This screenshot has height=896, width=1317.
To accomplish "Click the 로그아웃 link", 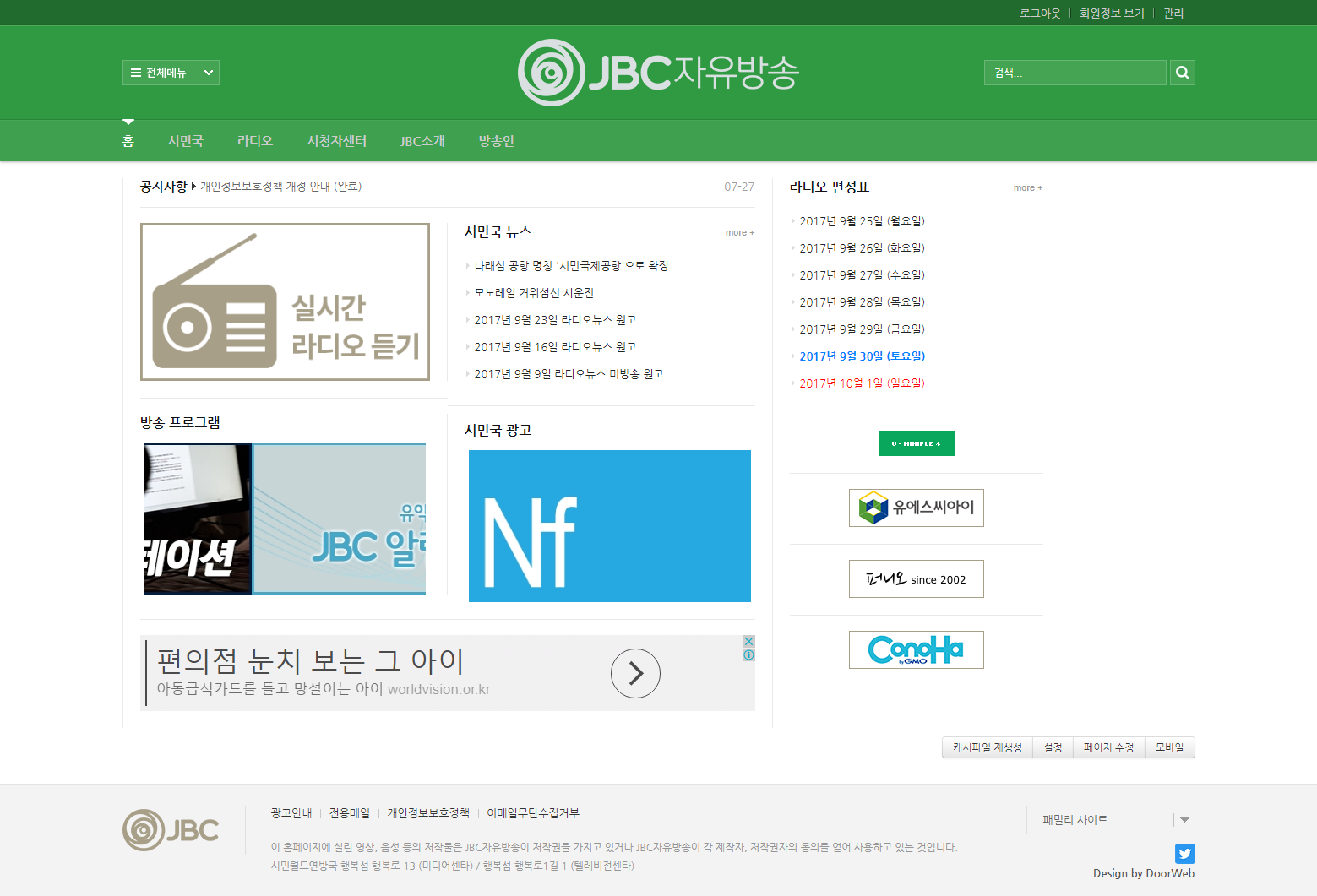I will coord(1040,13).
